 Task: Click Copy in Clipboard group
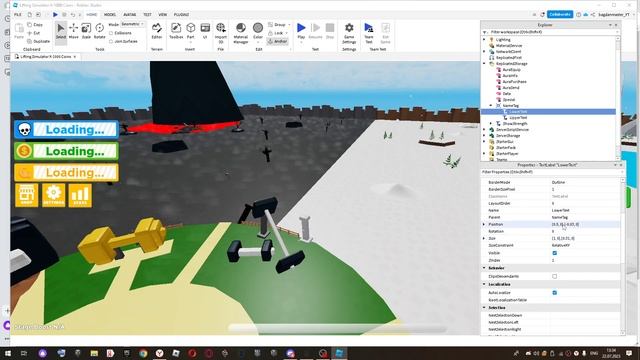35,25
